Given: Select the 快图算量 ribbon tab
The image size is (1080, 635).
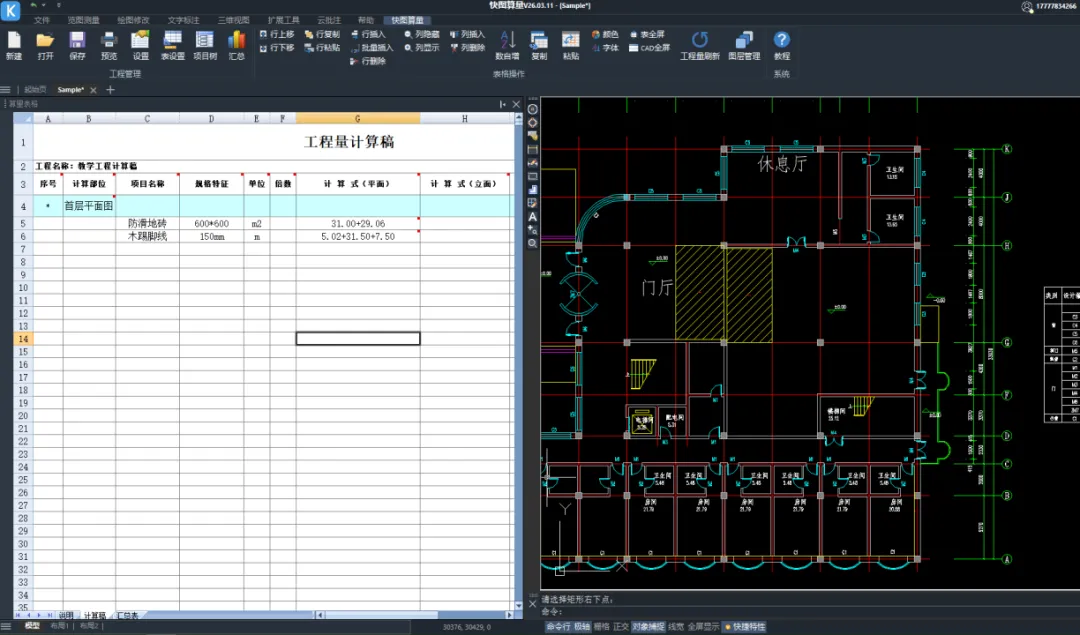Looking at the screenshot, I should pos(407,20).
